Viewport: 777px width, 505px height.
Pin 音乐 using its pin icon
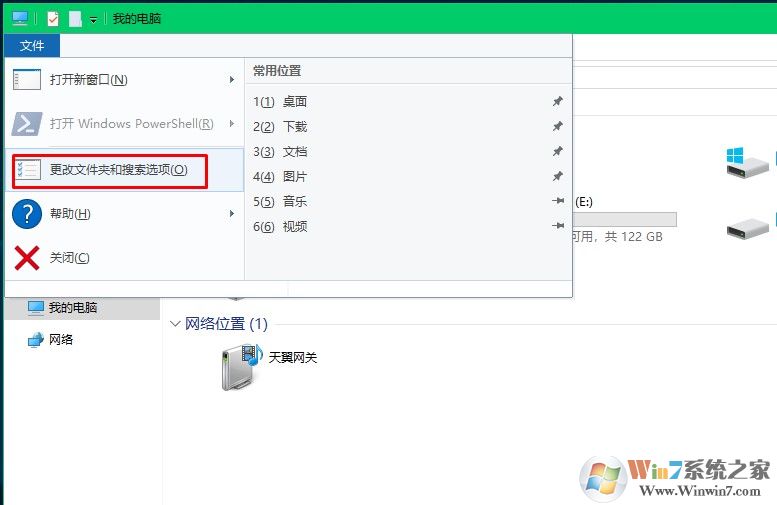tap(558, 201)
